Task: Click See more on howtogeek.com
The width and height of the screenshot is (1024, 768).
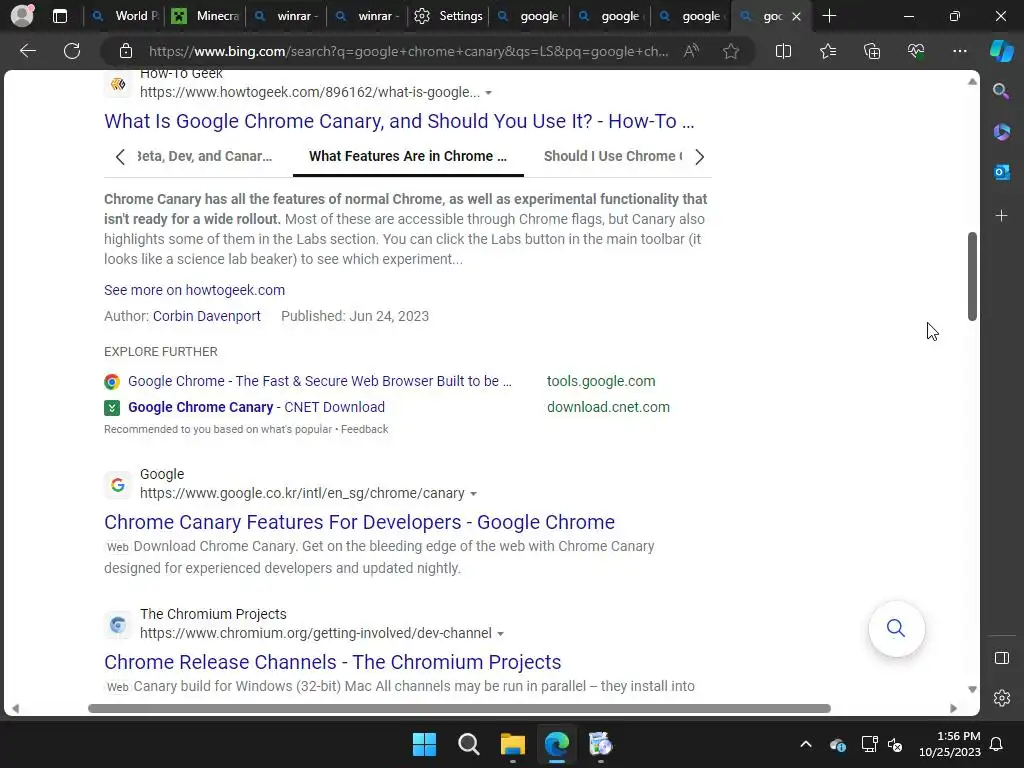Action: pos(195,290)
